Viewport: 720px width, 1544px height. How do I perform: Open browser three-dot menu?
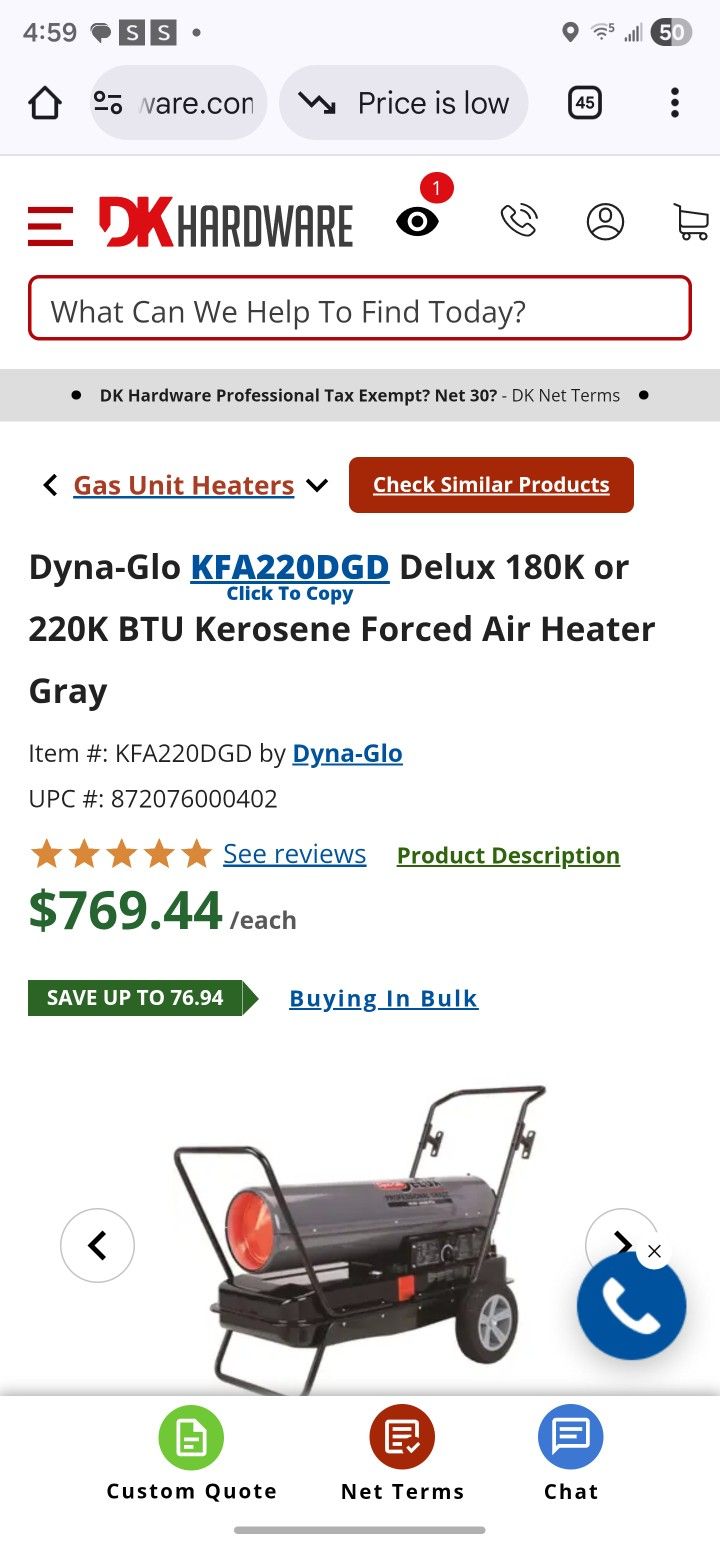(x=675, y=103)
